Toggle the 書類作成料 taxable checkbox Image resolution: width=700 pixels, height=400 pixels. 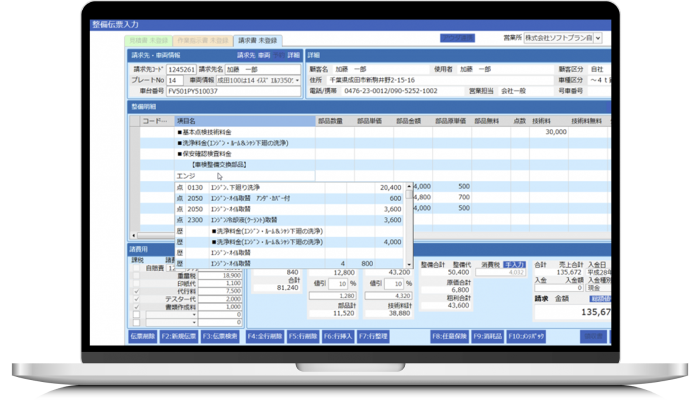pos(137,307)
